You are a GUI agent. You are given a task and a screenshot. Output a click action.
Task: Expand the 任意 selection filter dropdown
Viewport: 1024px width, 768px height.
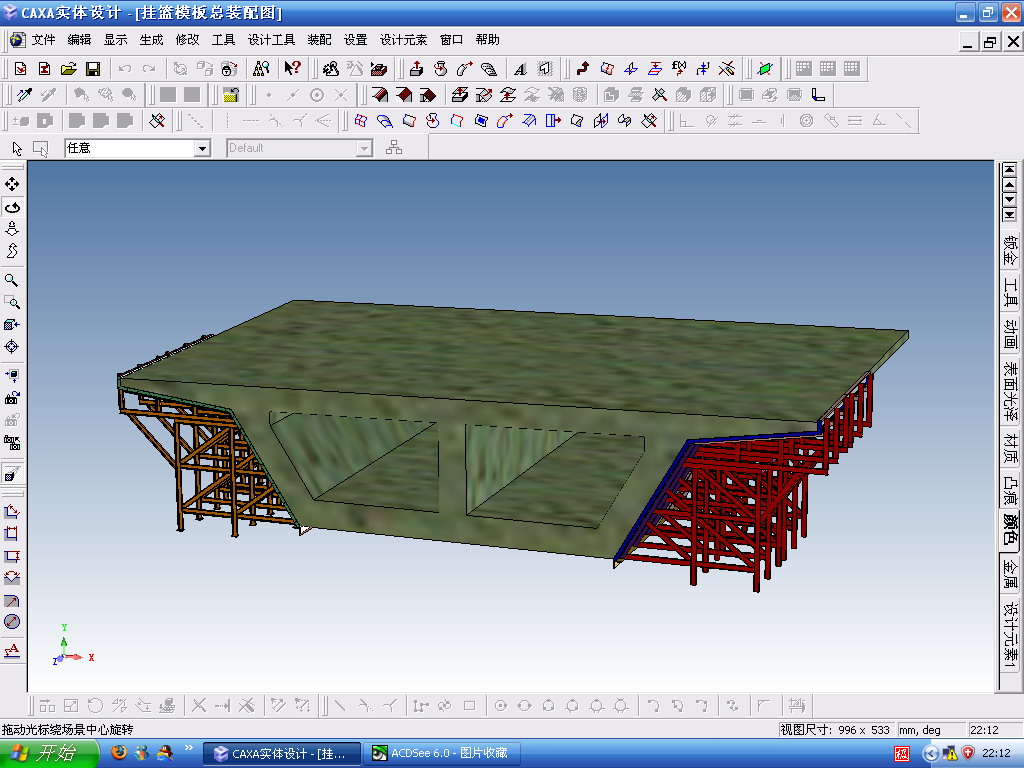202,148
